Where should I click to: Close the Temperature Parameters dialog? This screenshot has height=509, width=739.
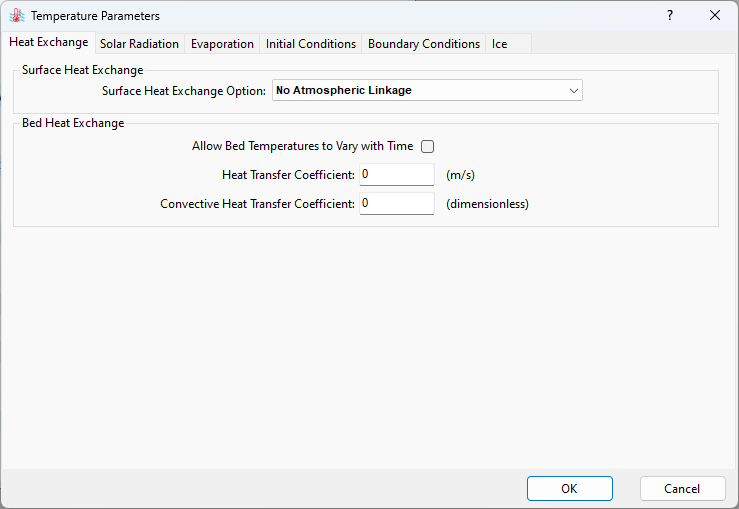pyautogui.click(x=715, y=16)
